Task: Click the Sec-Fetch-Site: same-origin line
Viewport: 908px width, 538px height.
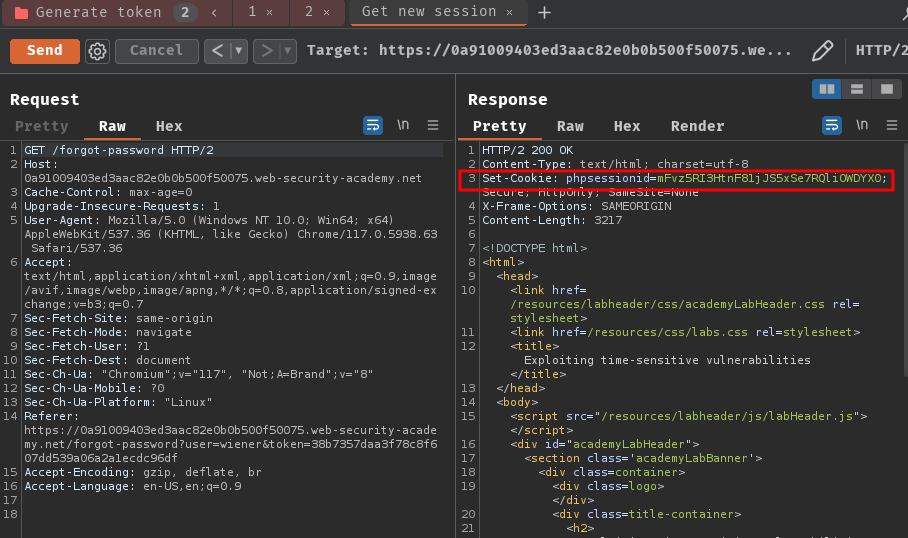Action: point(118,319)
